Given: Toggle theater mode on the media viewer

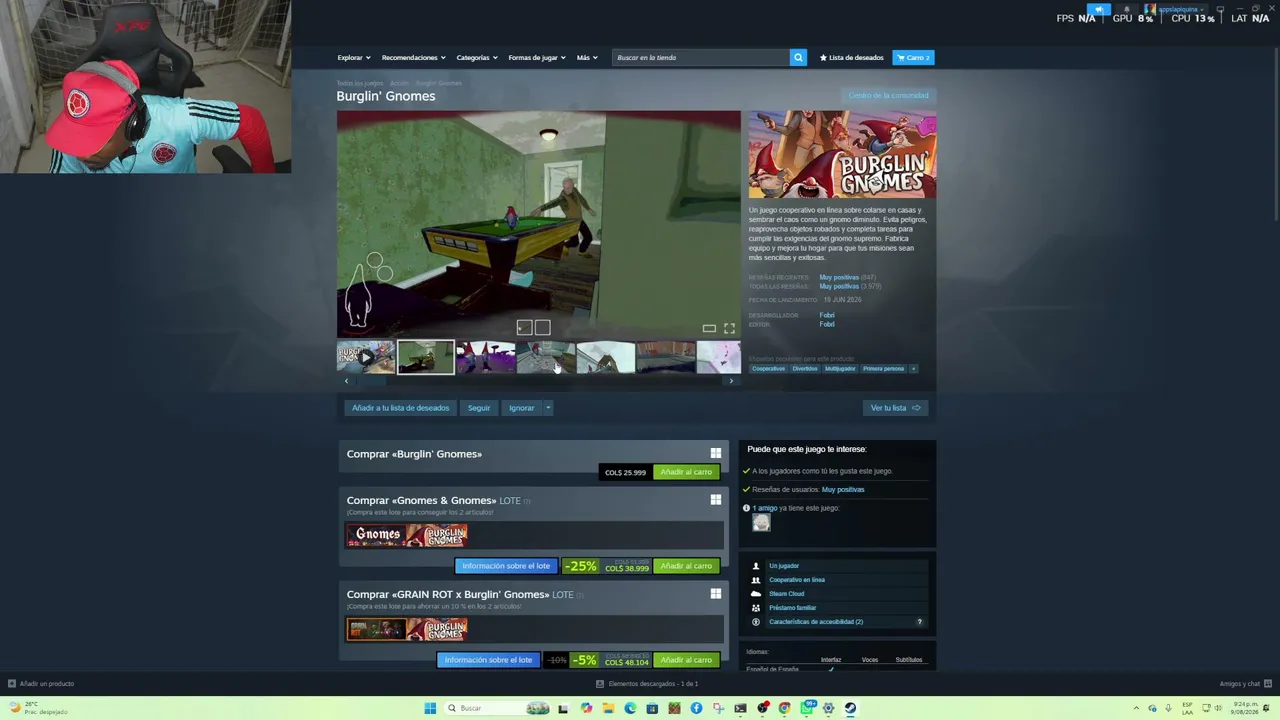Looking at the screenshot, I should click(x=709, y=328).
